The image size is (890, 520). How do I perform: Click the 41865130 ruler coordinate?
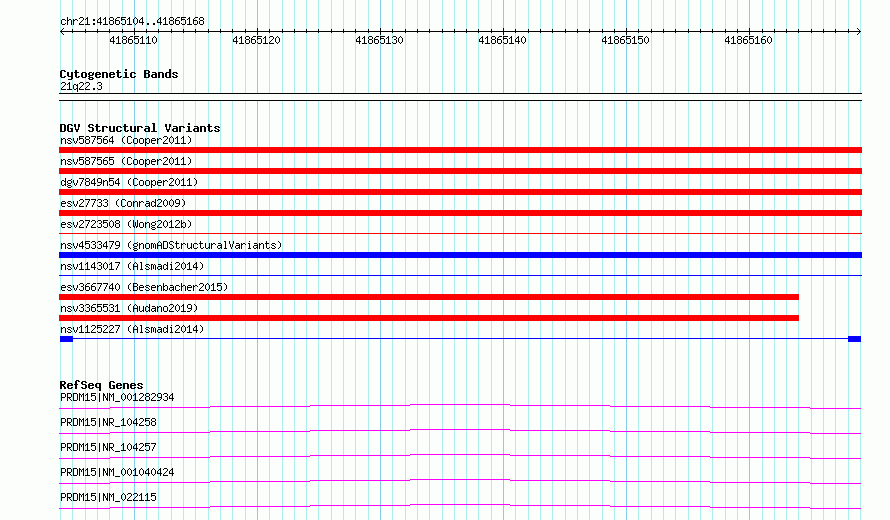click(x=379, y=40)
